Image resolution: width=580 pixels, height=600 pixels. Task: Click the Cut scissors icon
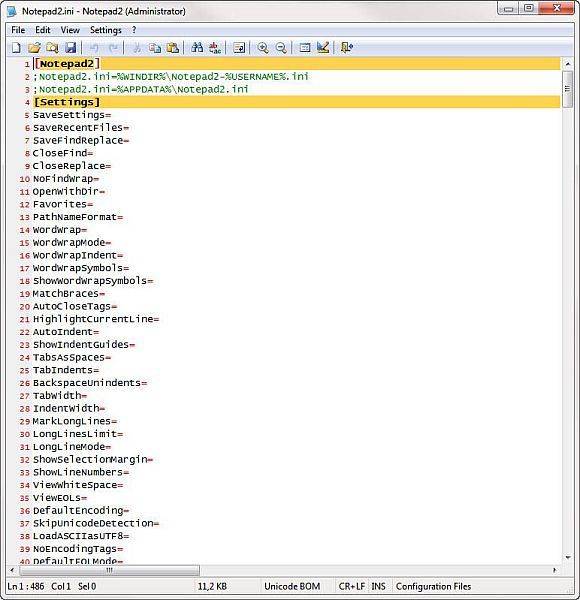point(137,48)
